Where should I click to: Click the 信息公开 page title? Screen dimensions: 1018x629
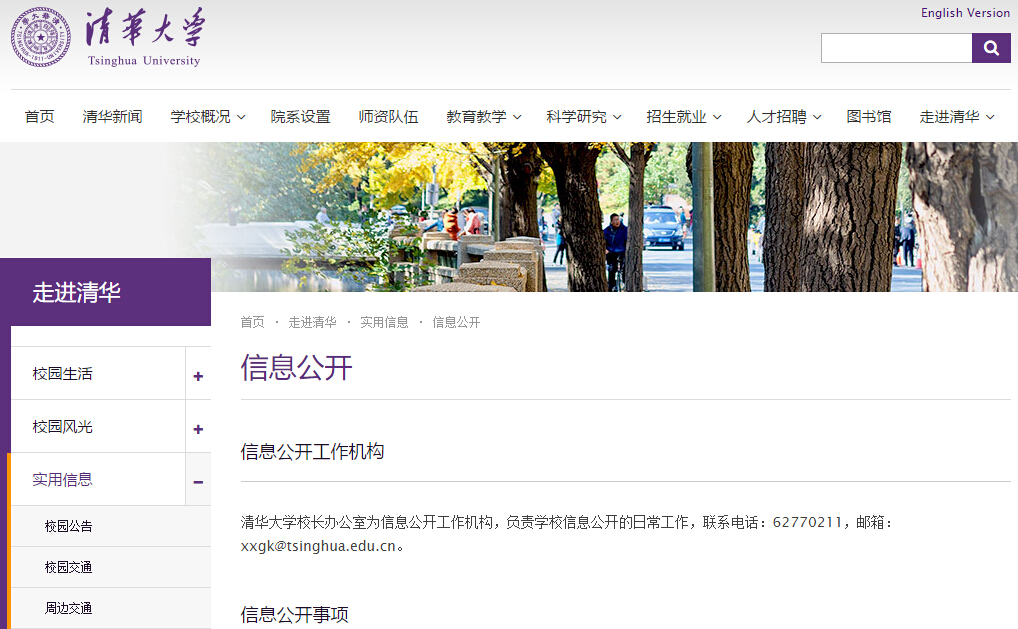coord(297,368)
